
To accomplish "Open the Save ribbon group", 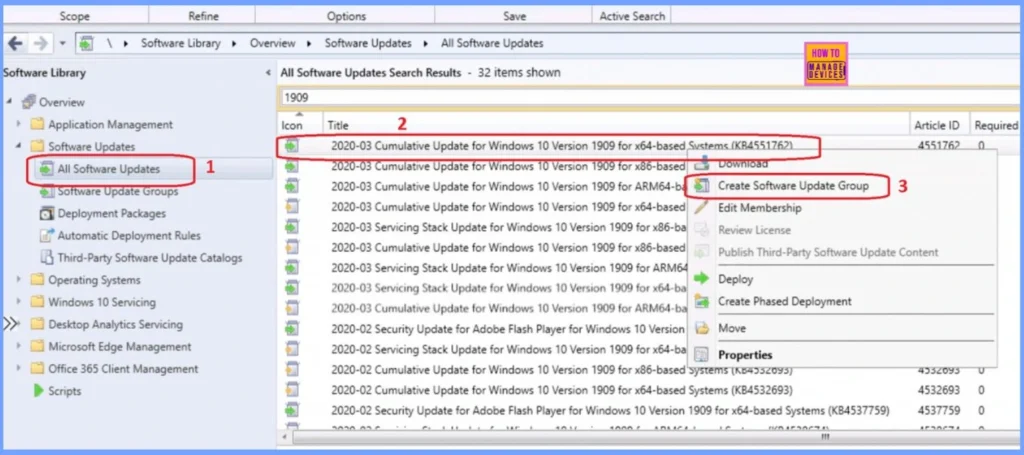I will coord(515,16).
